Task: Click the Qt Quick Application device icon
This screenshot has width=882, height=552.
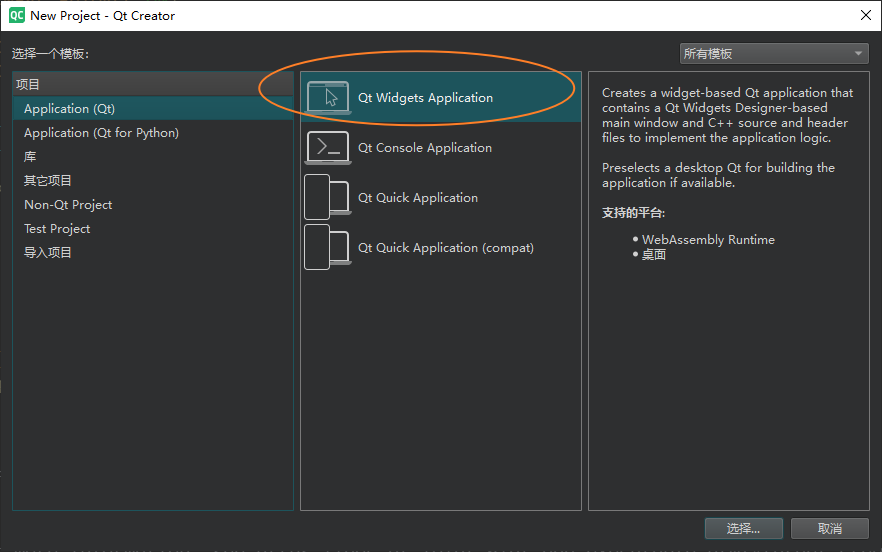Action: click(328, 198)
